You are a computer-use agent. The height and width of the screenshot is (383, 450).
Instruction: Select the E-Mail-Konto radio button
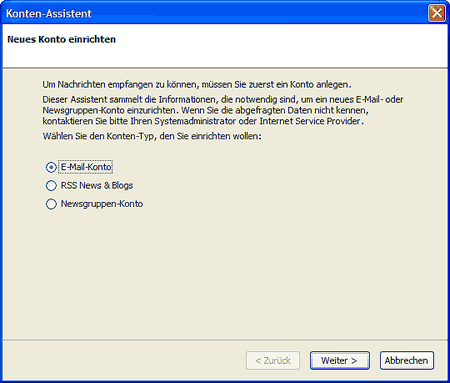point(51,167)
